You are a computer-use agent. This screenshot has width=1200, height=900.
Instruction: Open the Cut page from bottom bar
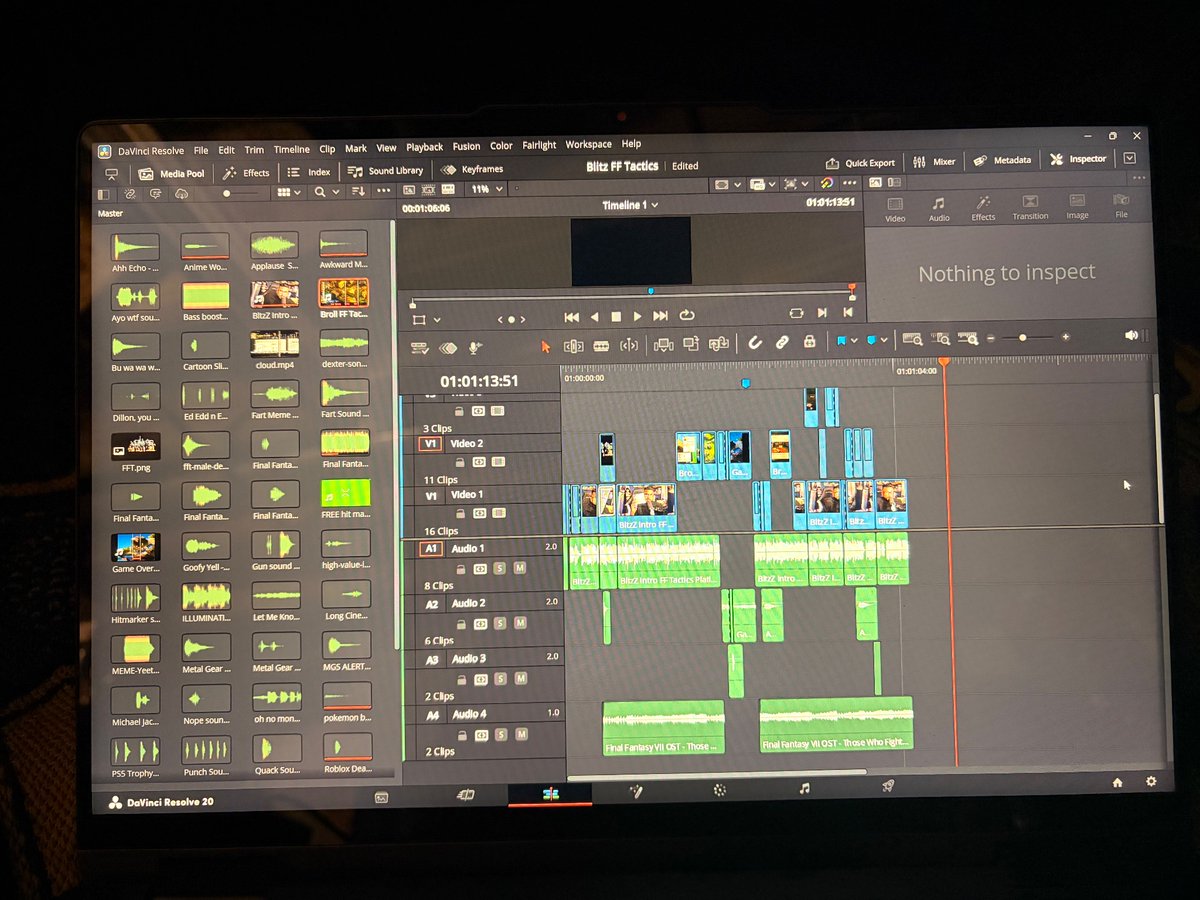point(464,795)
